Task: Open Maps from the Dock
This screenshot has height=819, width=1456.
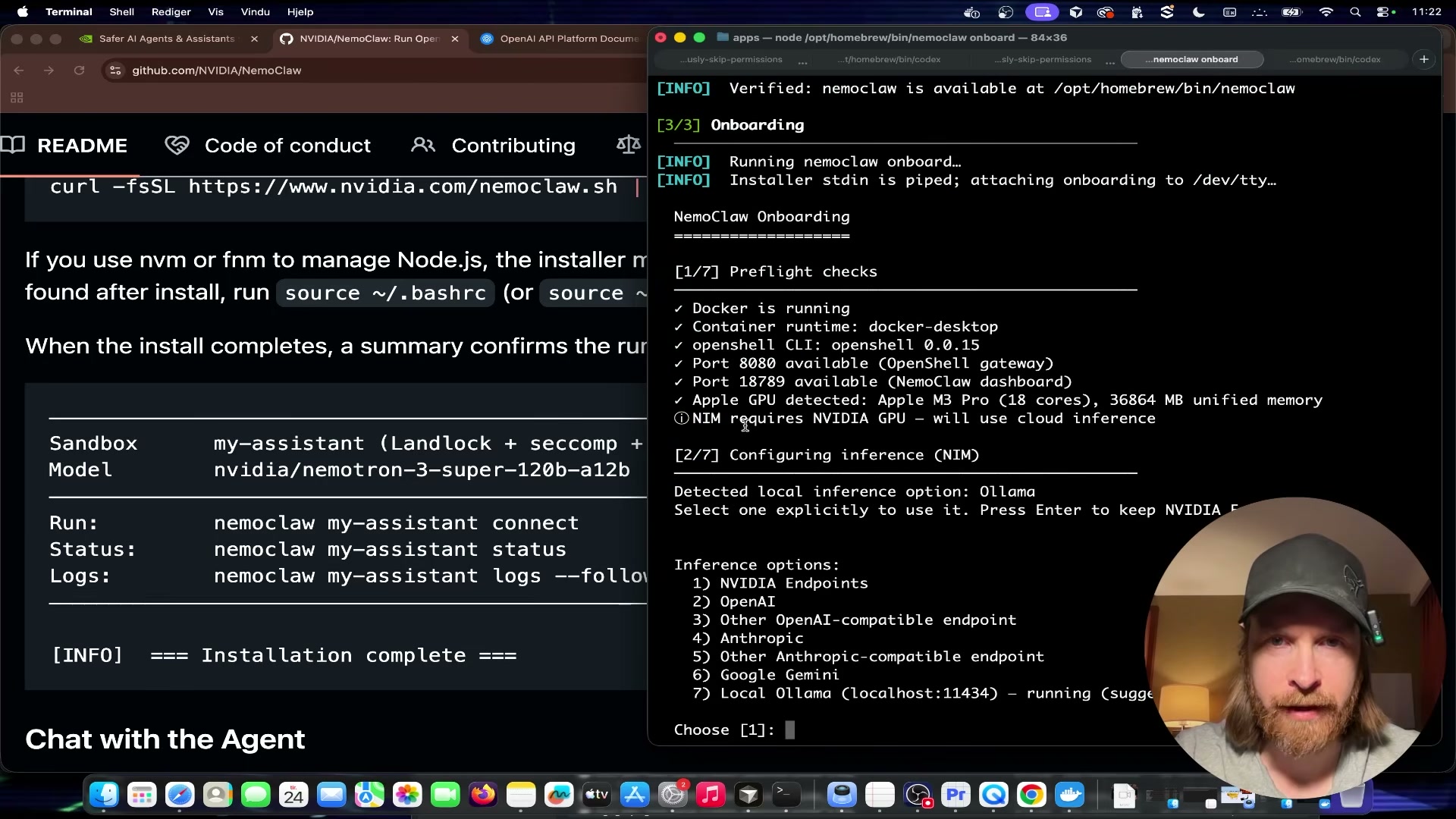Action: 369,795
